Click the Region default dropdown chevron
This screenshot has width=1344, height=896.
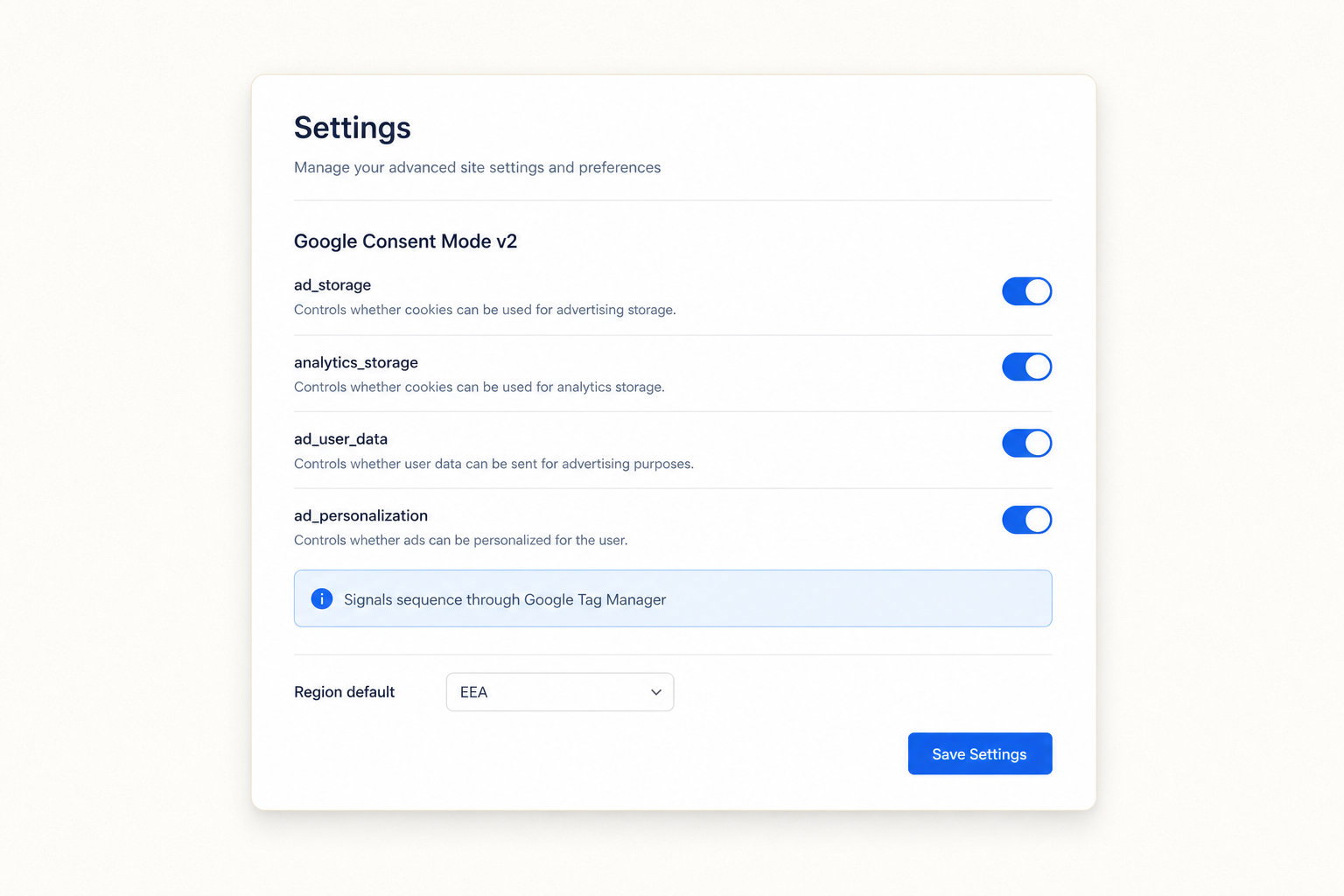click(x=656, y=692)
